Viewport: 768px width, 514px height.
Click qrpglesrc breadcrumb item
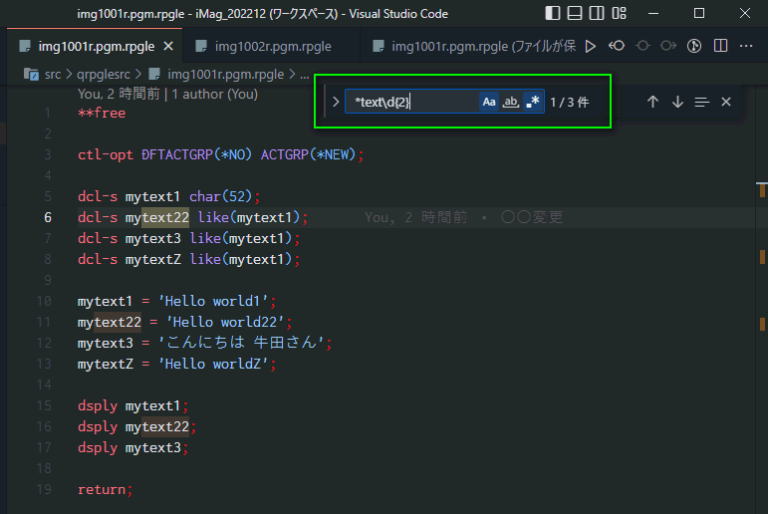coord(103,74)
